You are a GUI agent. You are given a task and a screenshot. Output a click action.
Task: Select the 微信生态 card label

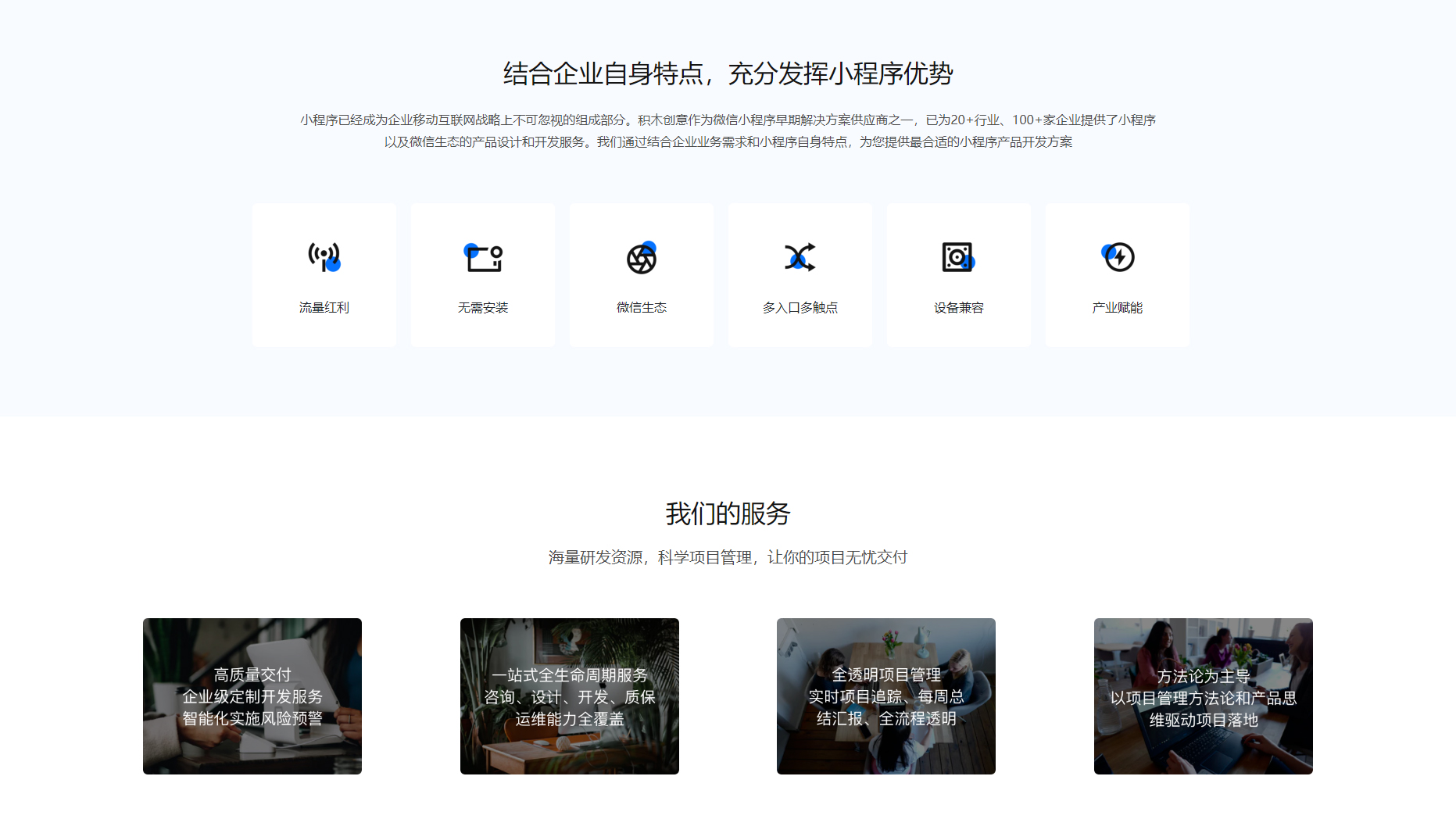point(641,308)
